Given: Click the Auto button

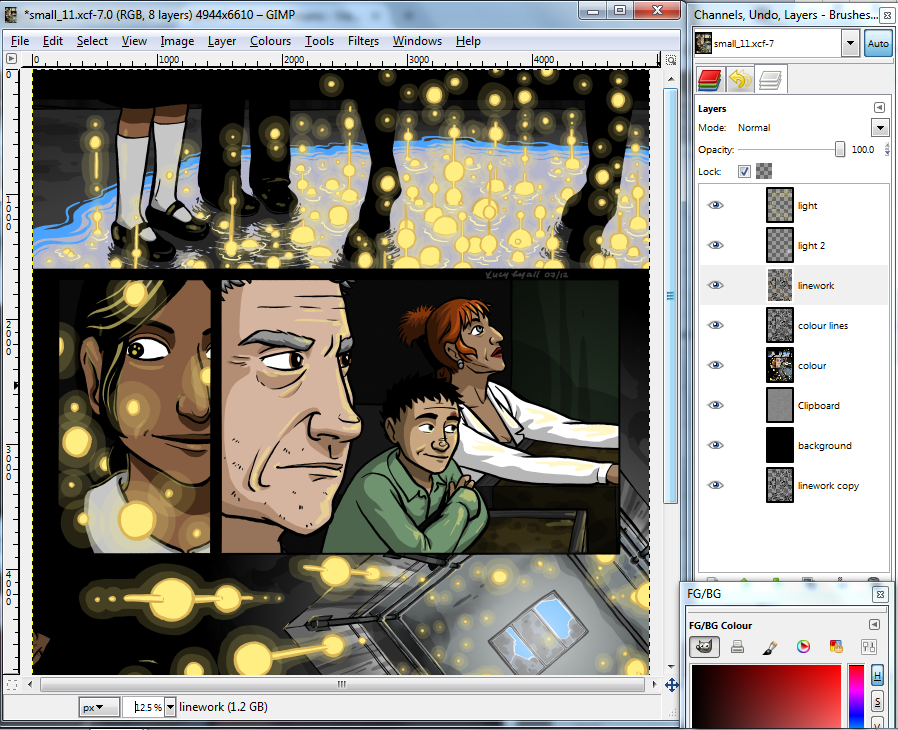Looking at the screenshot, I should click(878, 44).
